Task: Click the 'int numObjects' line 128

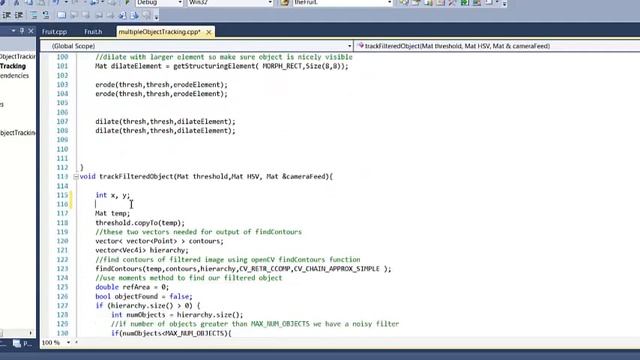Action: pos(177,315)
